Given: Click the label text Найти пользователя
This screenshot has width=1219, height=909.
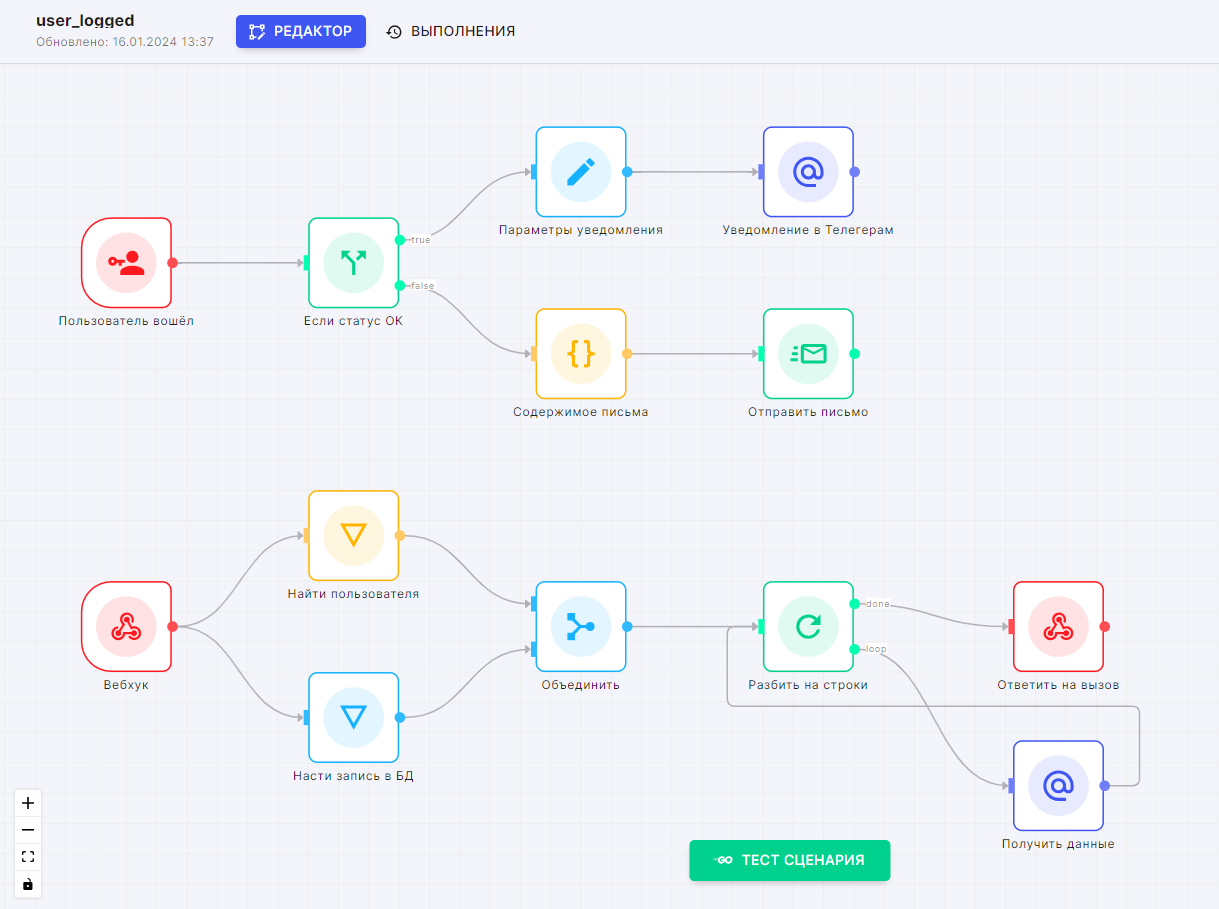Looking at the screenshot, I should click(x=353, y=594).
